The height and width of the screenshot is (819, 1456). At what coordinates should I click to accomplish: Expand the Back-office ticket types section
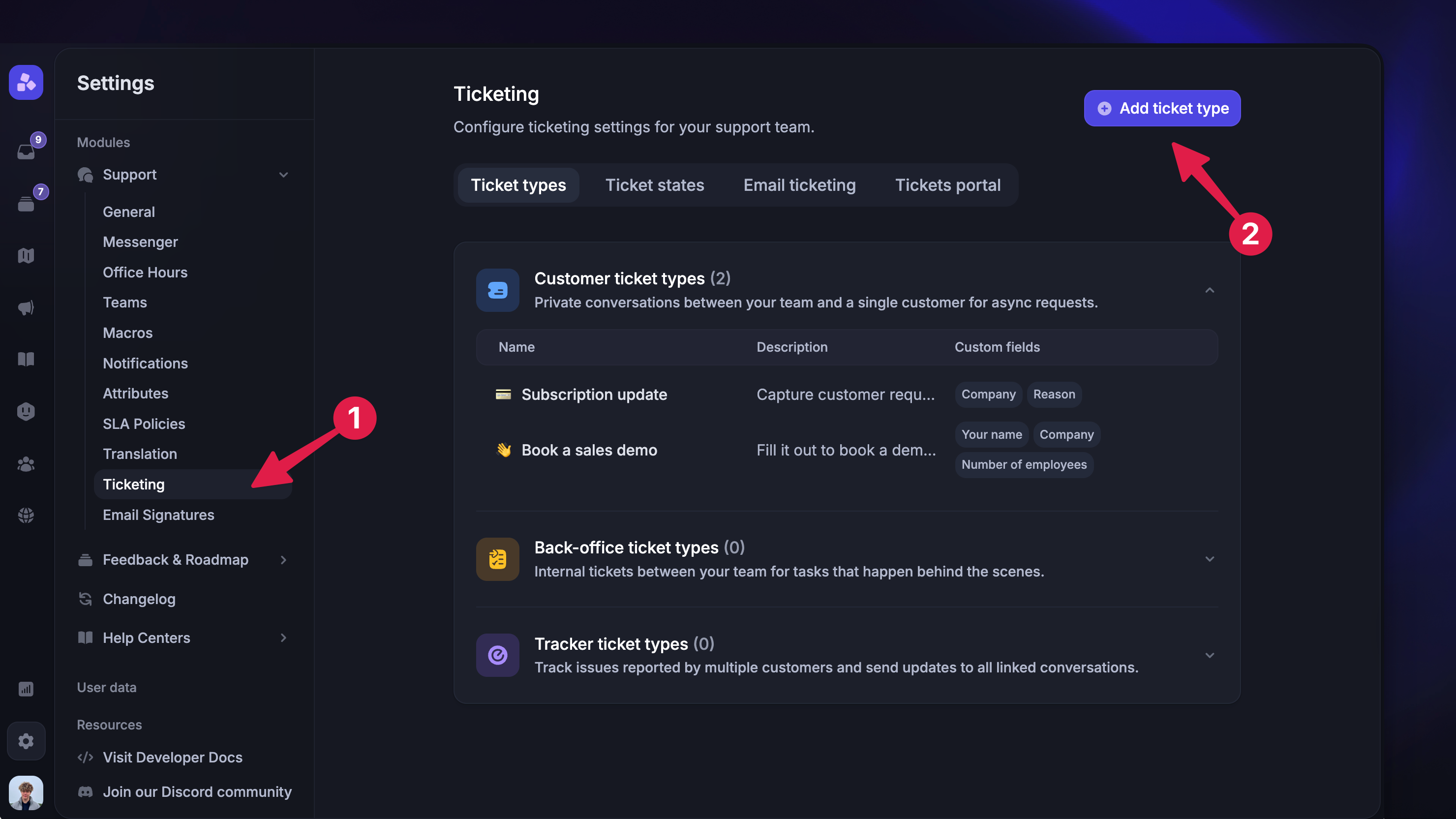pos(1209,559)
